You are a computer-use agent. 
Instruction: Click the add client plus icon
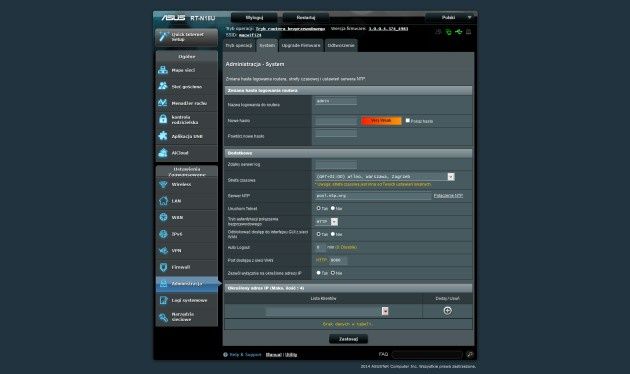click(447, 311)
